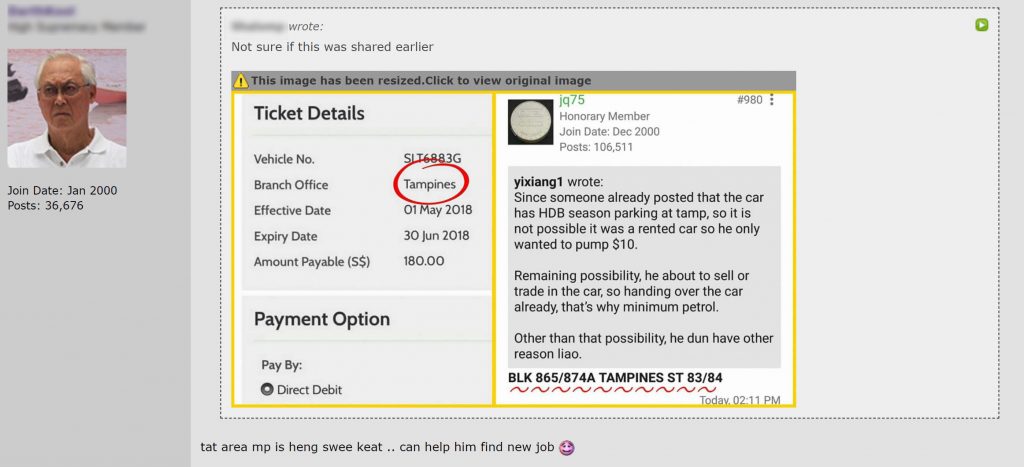This screenshot has width=1024, height=467.
Task: Click the green arrow icon in quote header
Action: (982, 25)
